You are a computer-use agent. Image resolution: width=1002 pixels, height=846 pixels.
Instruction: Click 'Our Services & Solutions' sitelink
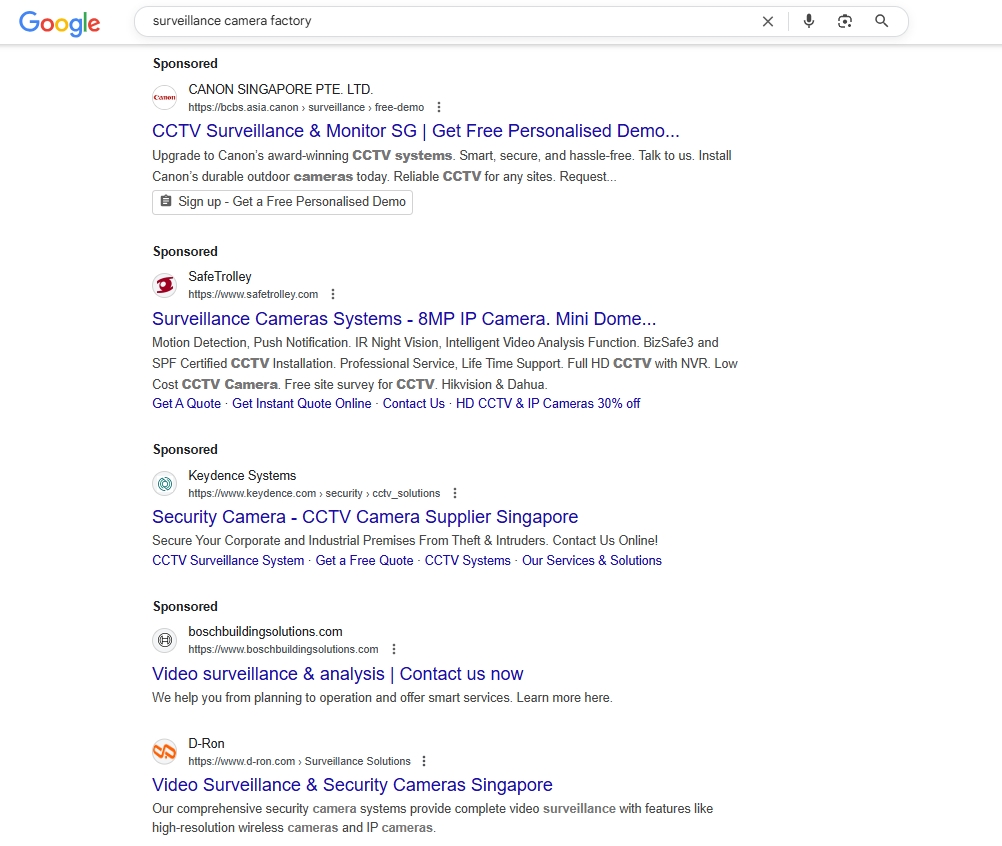tap(592, 560)
